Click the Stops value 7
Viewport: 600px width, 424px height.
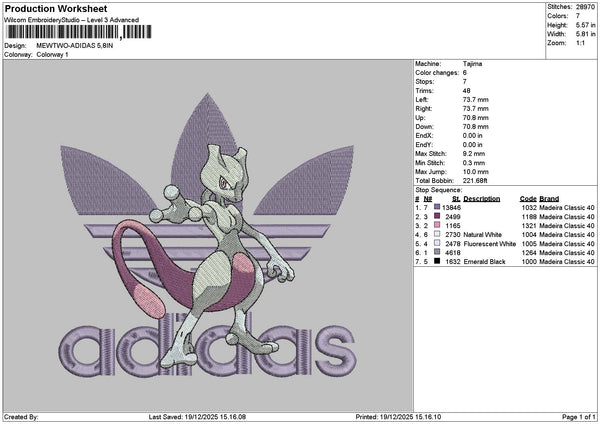[x=465, y=82]
